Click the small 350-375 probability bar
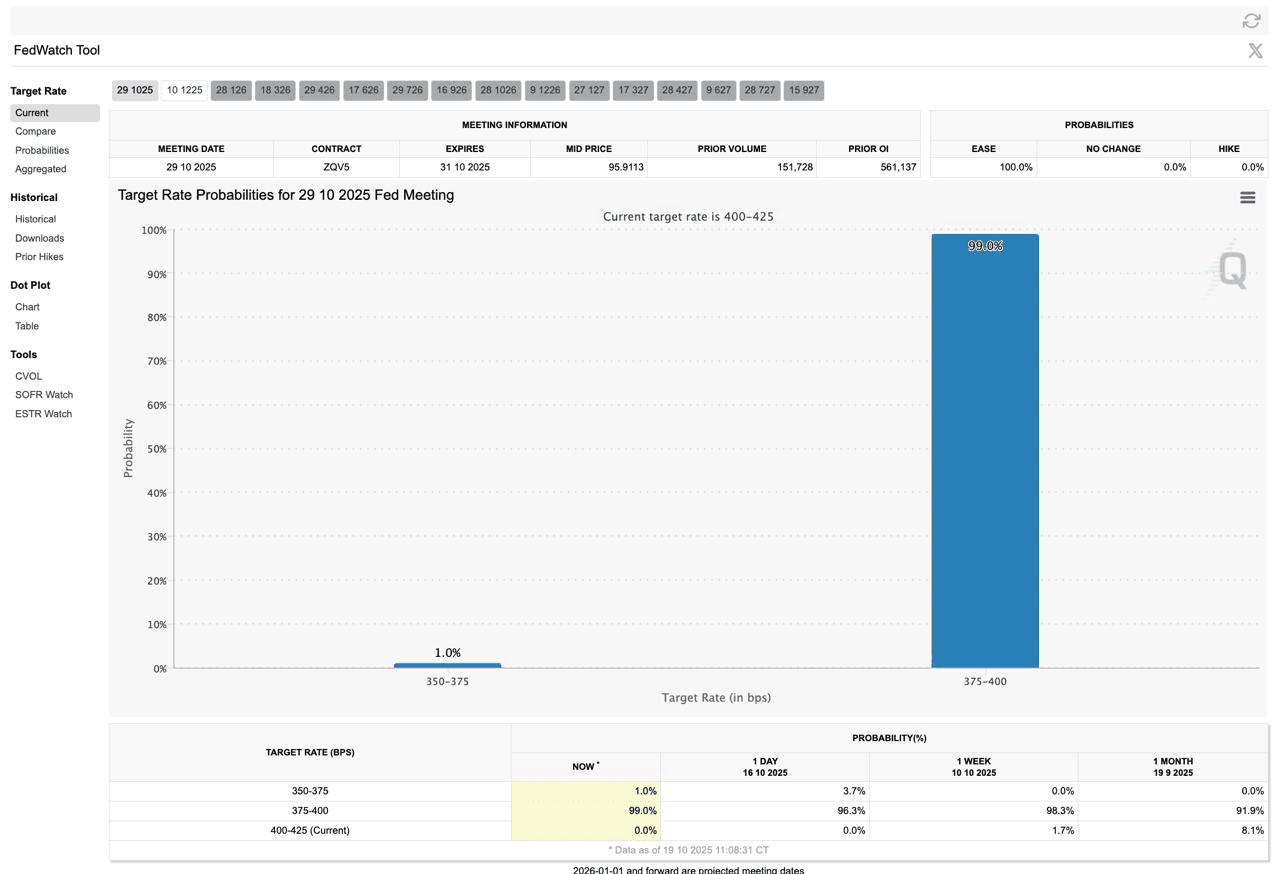This screenshot has height=874, width=1280. point(447,665)
